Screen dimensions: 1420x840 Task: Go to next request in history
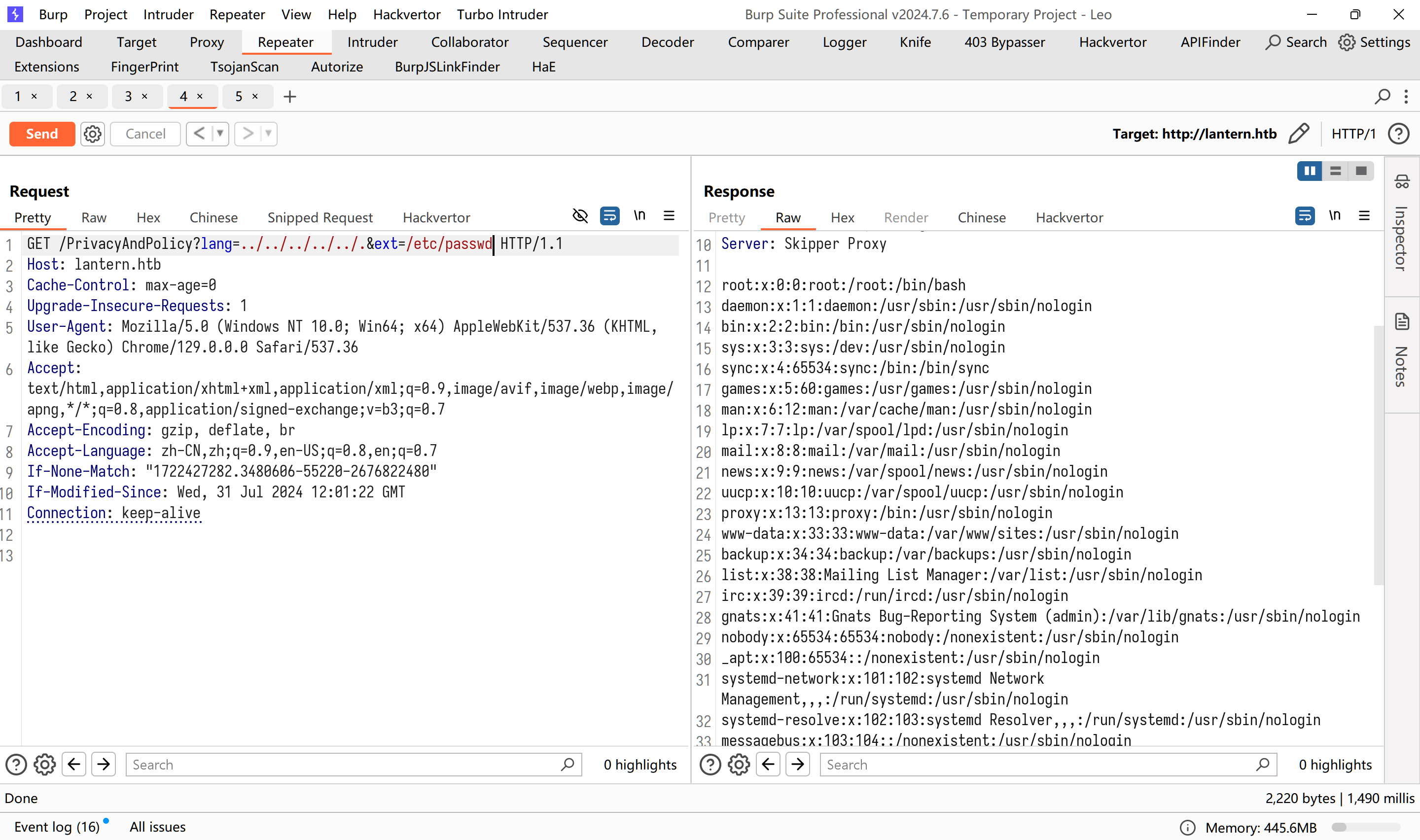click(248, 134)
